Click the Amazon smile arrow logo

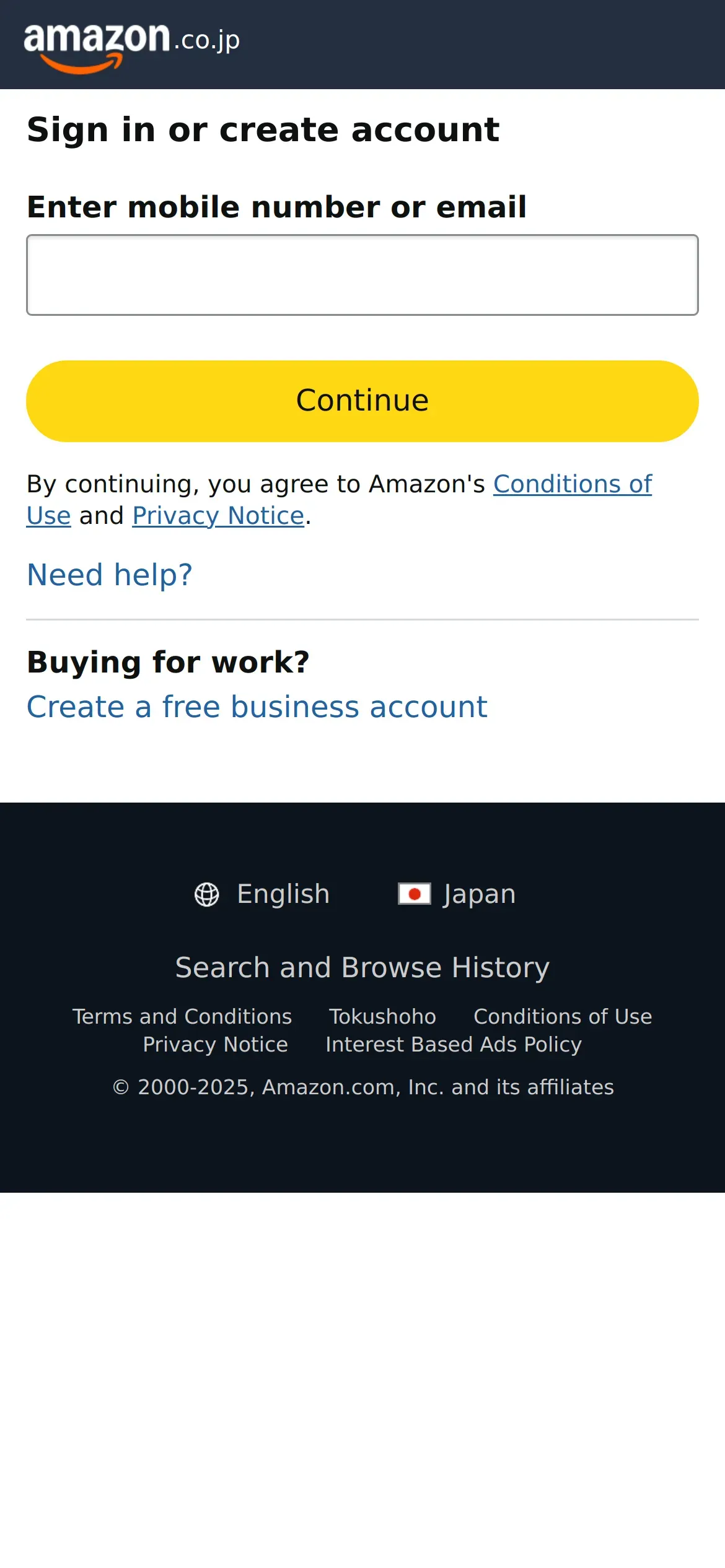[81, 64]
